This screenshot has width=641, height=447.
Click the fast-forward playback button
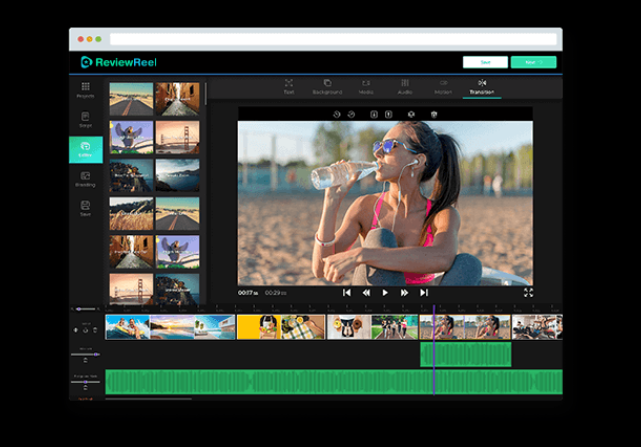404,293
